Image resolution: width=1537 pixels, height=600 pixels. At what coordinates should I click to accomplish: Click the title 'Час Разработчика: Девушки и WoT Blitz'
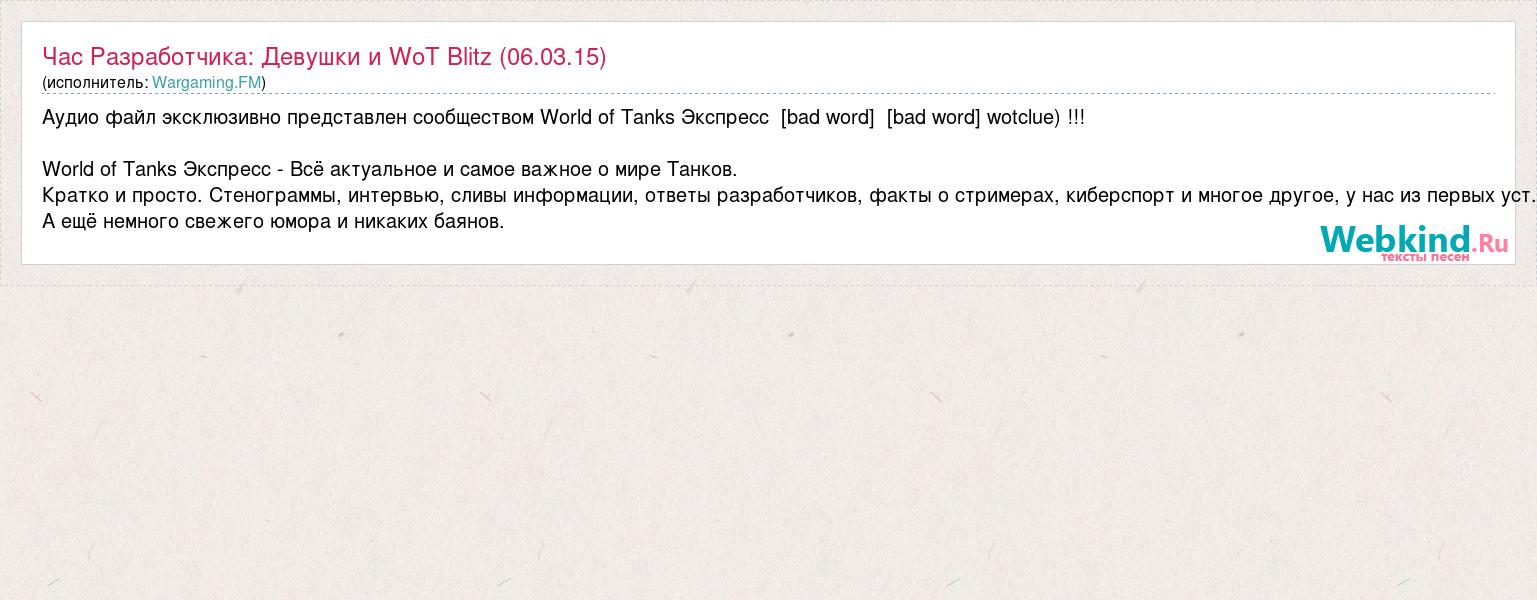(x=324, y=57)
